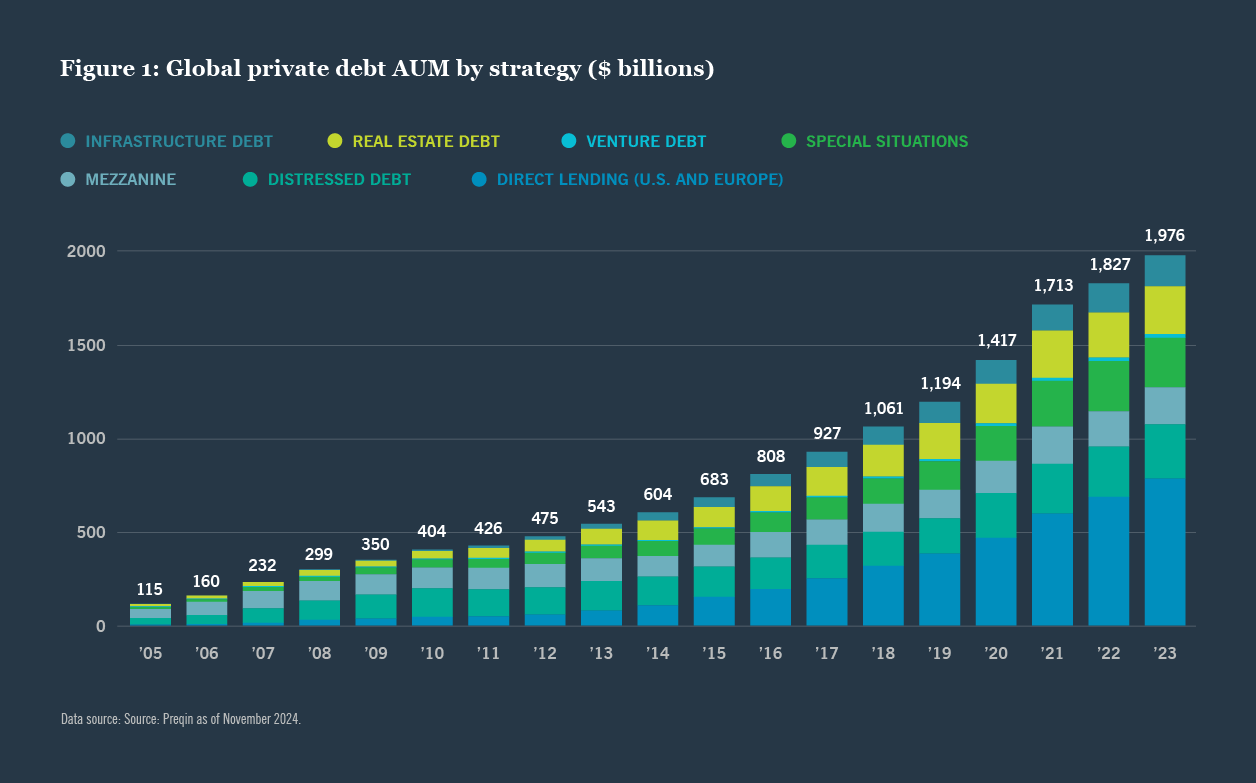Click the Venture Debt legend color dot
Screen dimensions: 1256x783
[x=569, y=141]
